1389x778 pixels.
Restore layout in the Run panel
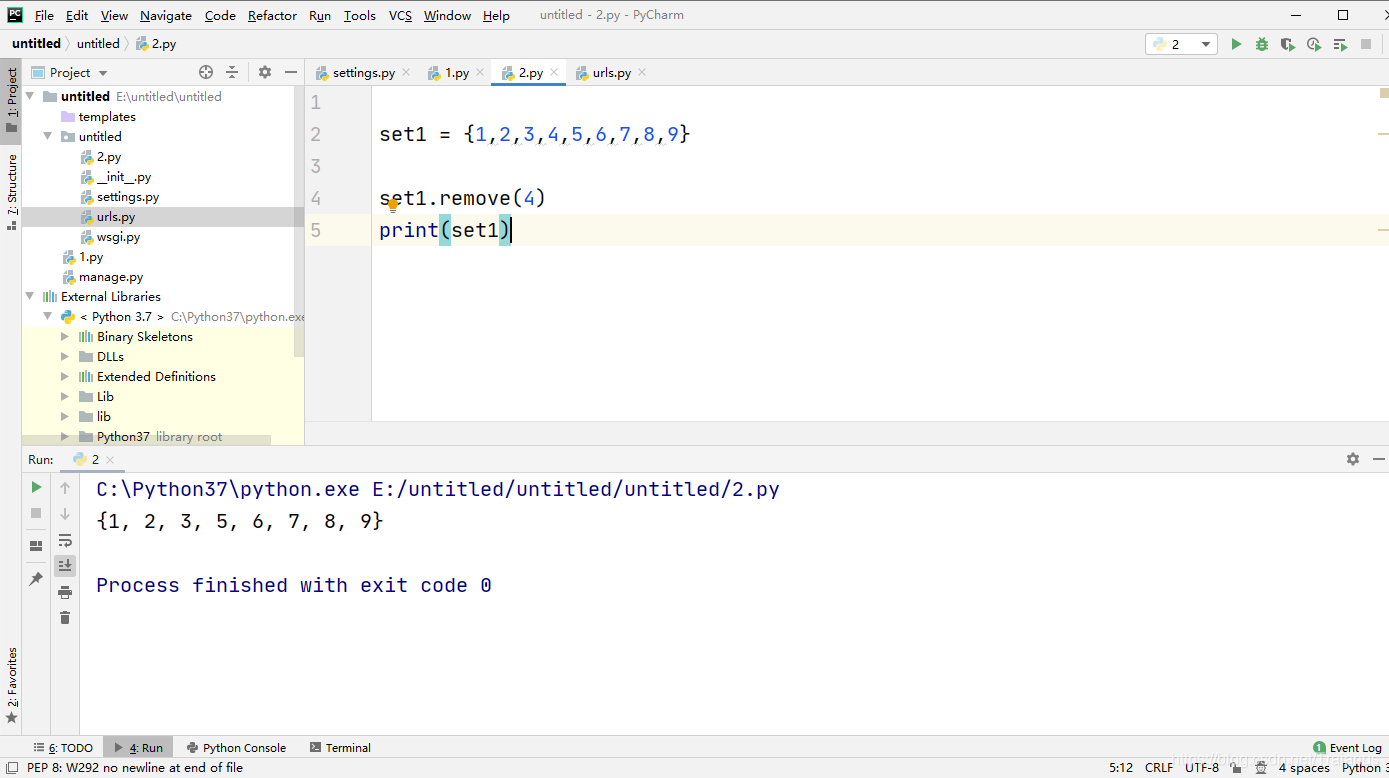tap(36, 546)
